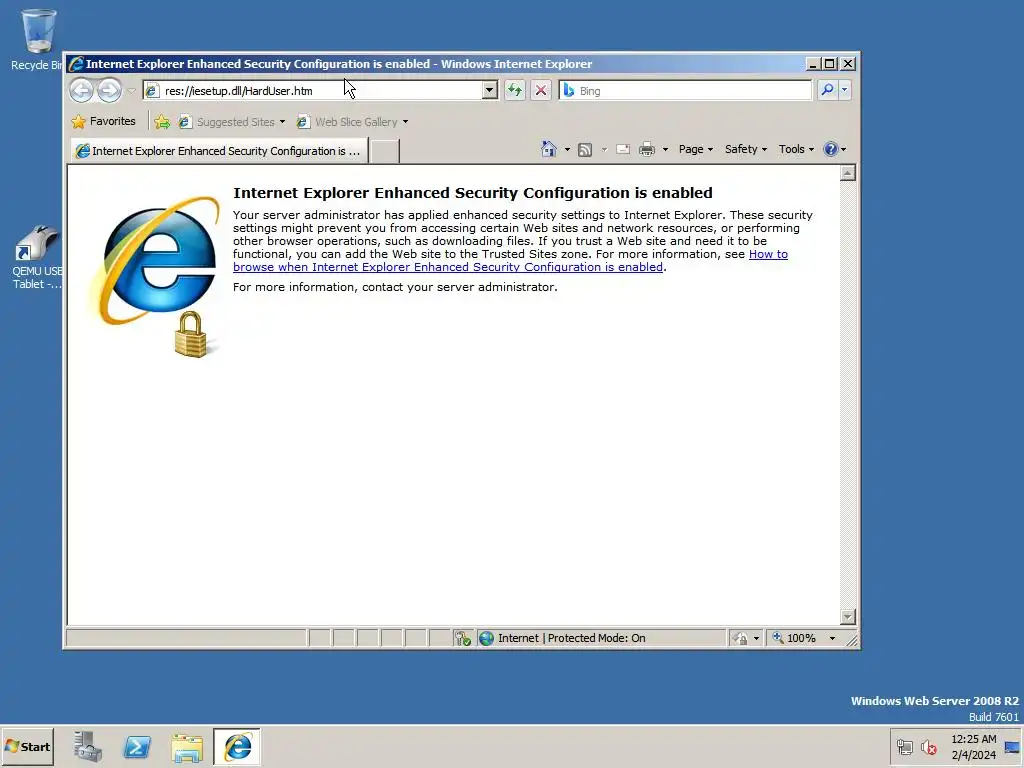Expand the zoom level dropdown arrow
The width and height of the screenshot is (1024, 768).
coord(832,638)
